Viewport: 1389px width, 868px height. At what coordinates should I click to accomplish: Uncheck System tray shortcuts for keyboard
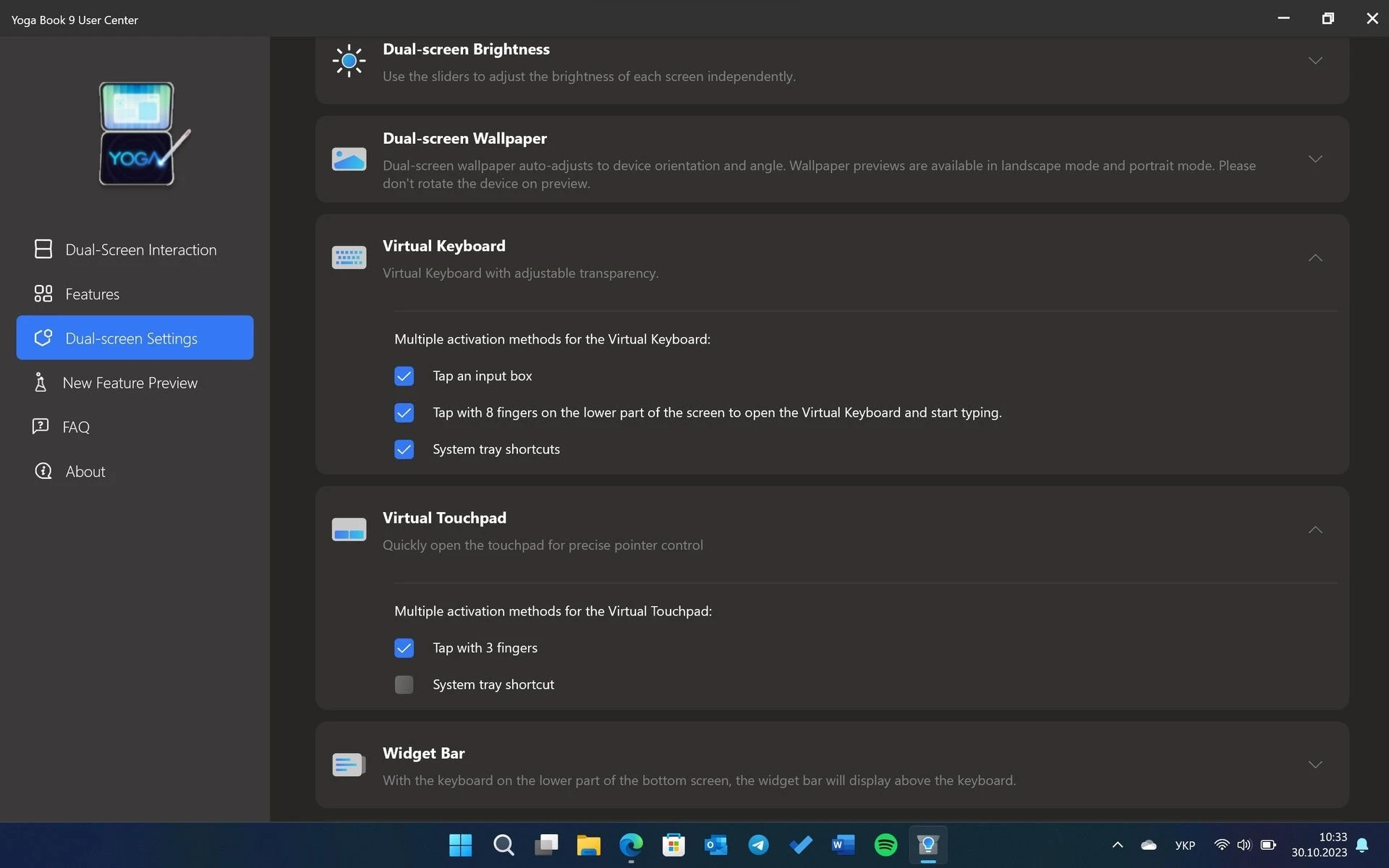(404, 449)
